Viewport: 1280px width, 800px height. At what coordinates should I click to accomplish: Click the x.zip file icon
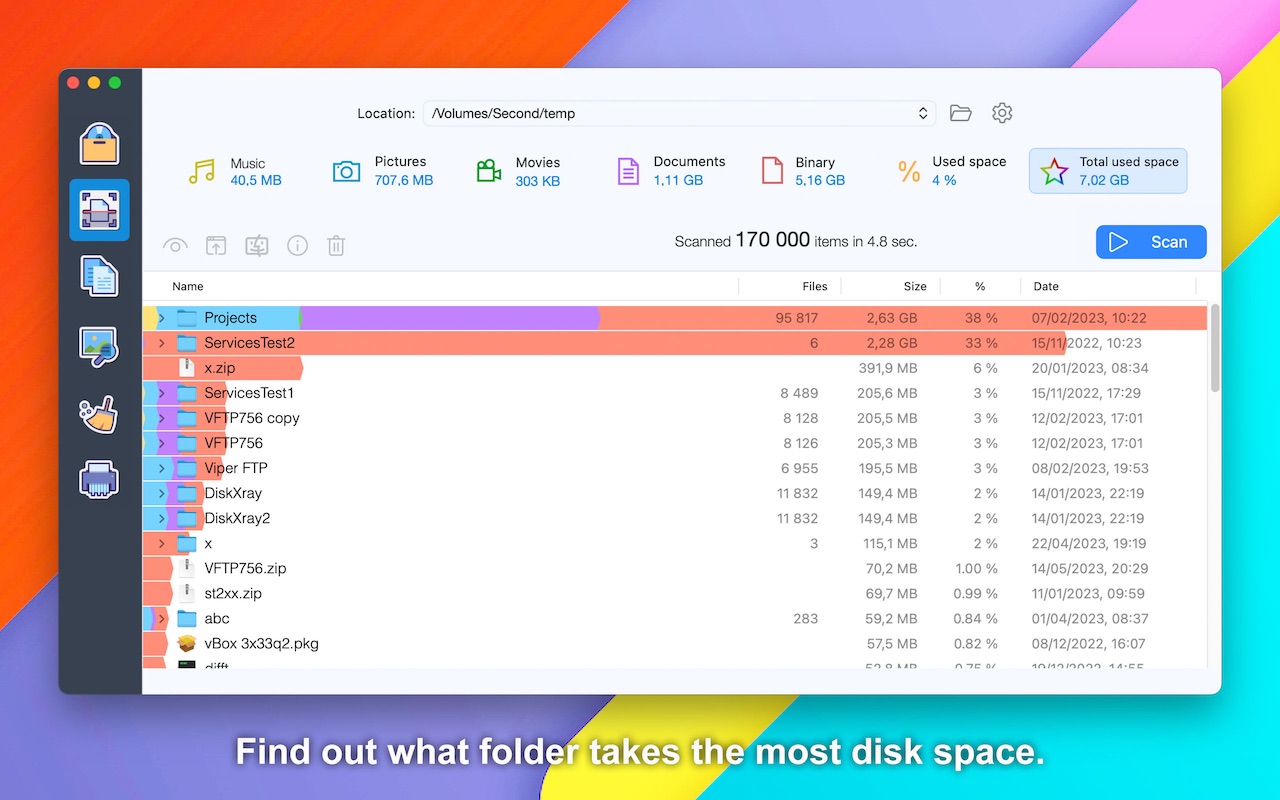(186, 368)
